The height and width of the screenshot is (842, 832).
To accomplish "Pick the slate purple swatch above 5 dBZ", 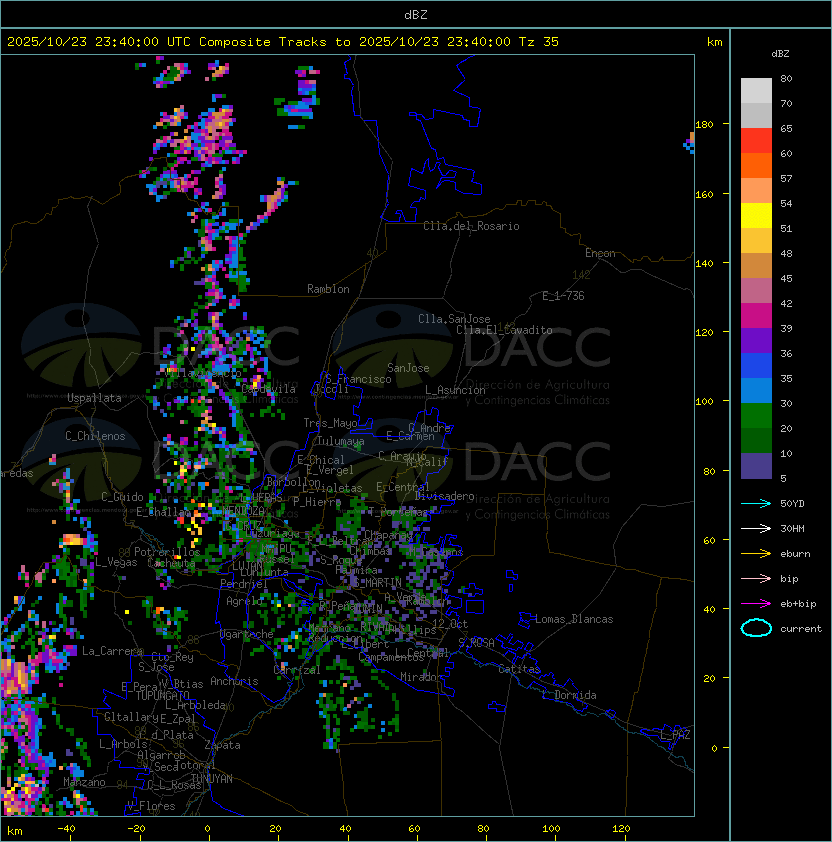I will tap(756, 466).
